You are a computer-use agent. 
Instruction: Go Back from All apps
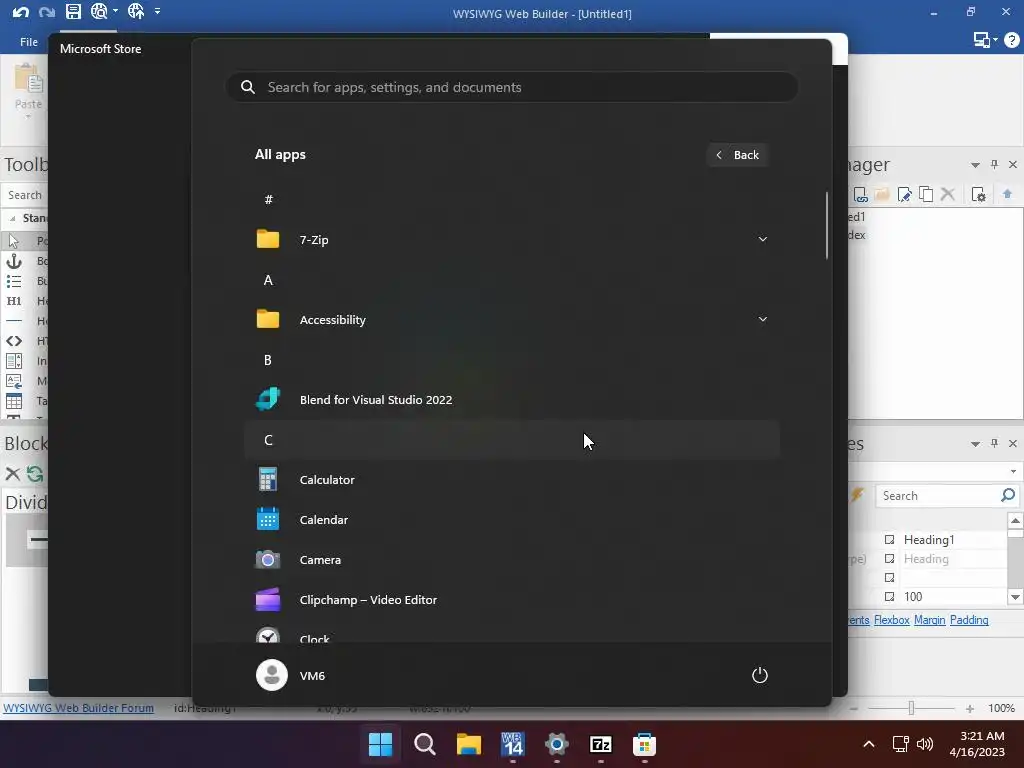(737, 155)
